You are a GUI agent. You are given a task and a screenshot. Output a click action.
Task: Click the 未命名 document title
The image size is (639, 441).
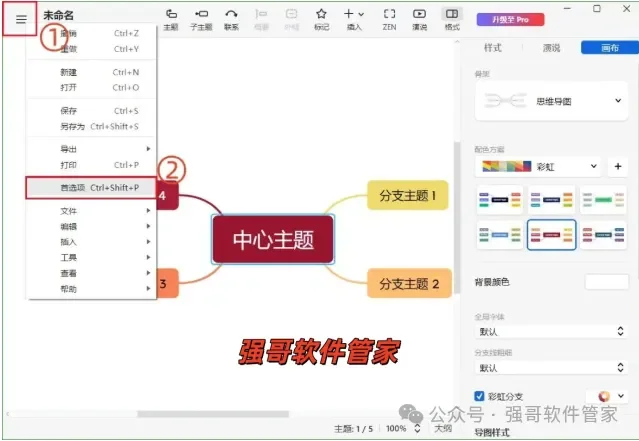pyautogui.click(x=59, y=15)
